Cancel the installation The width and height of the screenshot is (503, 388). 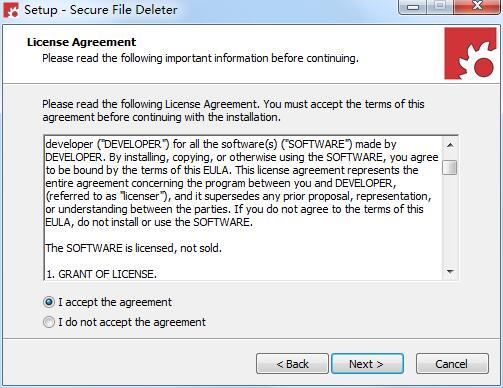(x=452, y=364)
